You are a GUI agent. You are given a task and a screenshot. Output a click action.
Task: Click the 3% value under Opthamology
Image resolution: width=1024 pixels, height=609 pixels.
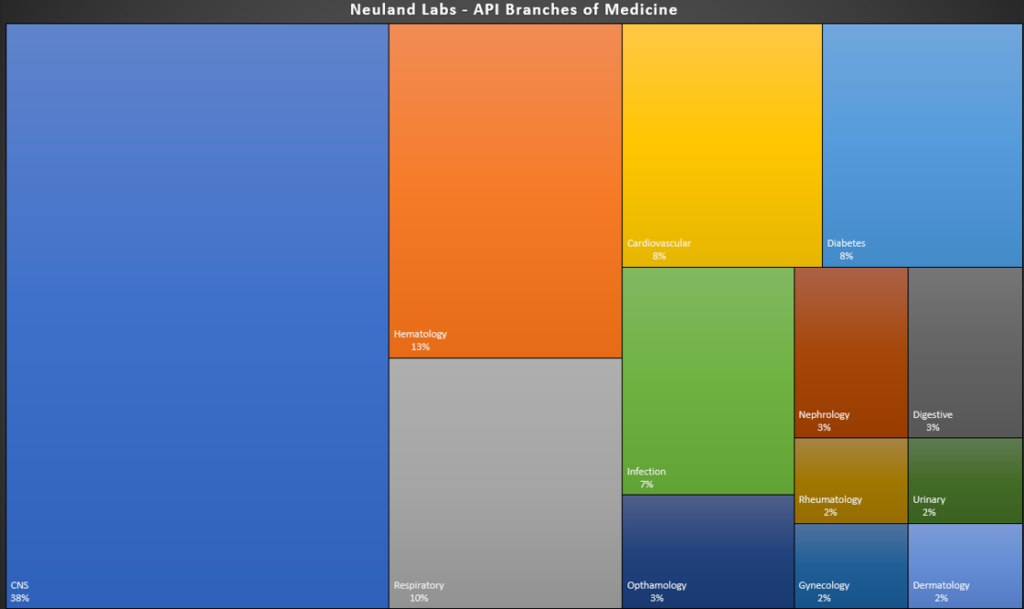tap(656, 598)
